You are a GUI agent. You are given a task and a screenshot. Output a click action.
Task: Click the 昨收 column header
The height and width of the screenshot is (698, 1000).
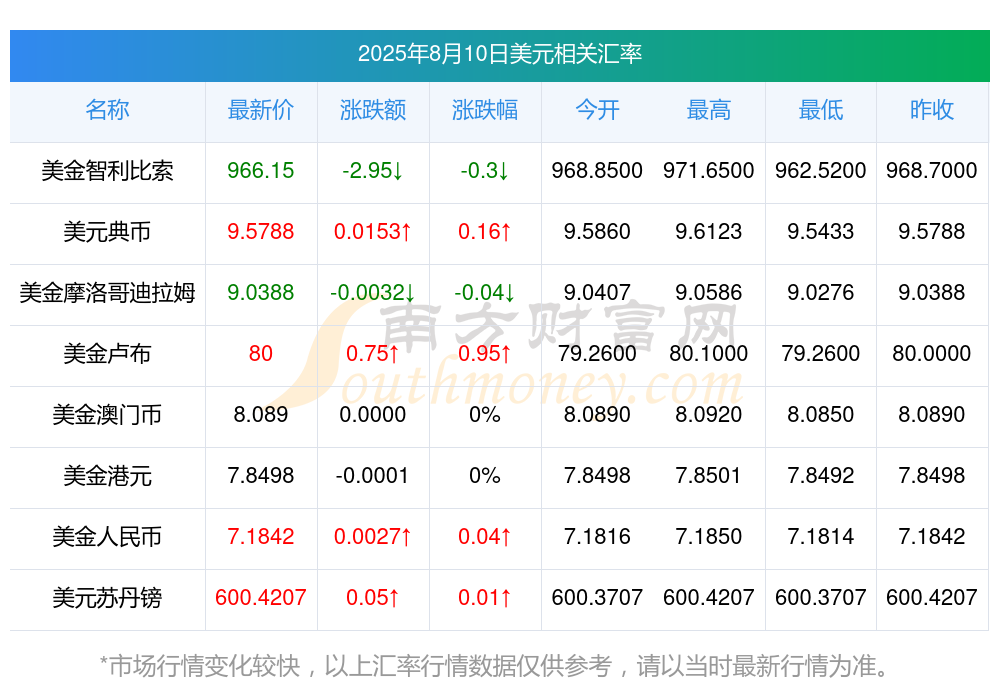click(x=932, y=110)
